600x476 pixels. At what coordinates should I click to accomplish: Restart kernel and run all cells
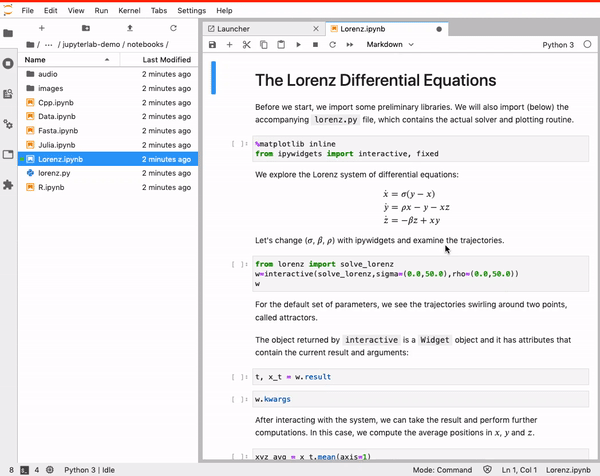pyautogui.click(x=350, y=45)
